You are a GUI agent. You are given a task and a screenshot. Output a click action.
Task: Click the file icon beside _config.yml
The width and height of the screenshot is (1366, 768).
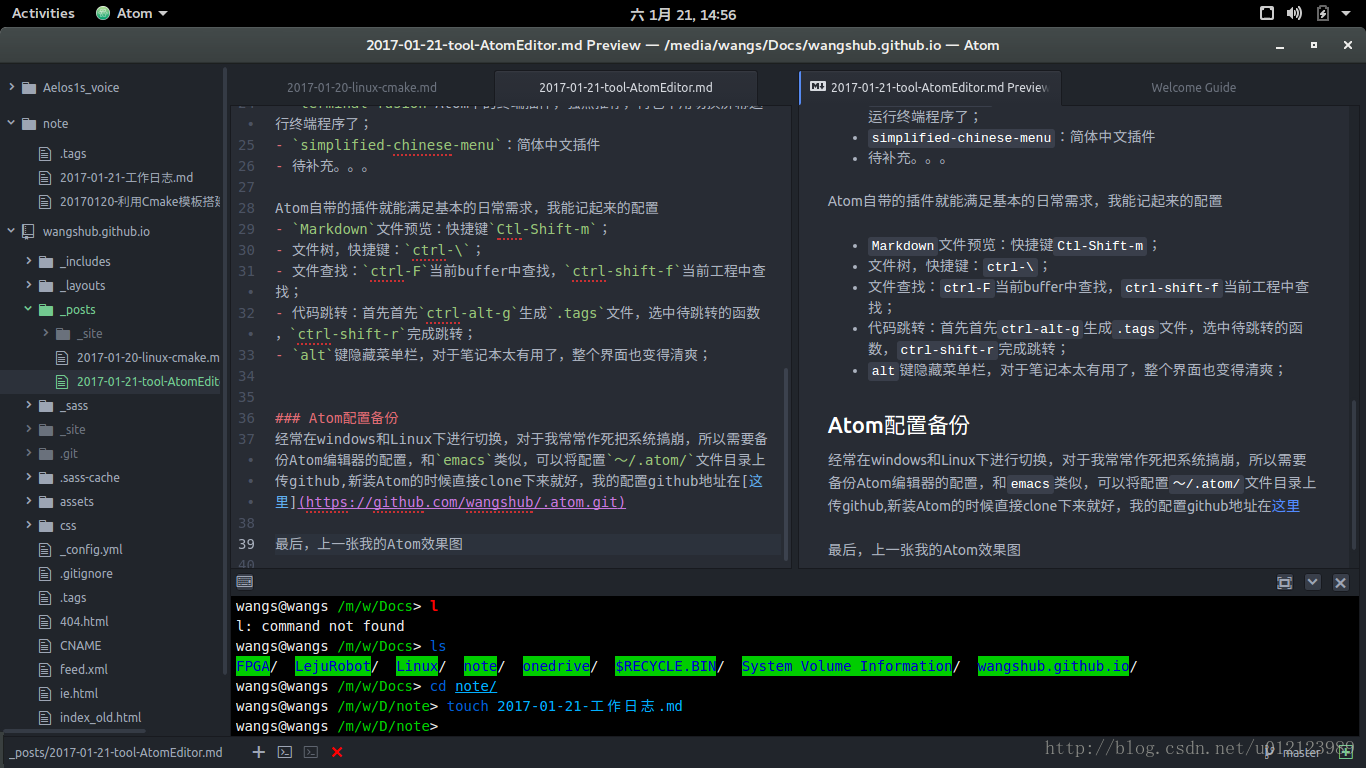pyautogui.click(x=44, y=550)
